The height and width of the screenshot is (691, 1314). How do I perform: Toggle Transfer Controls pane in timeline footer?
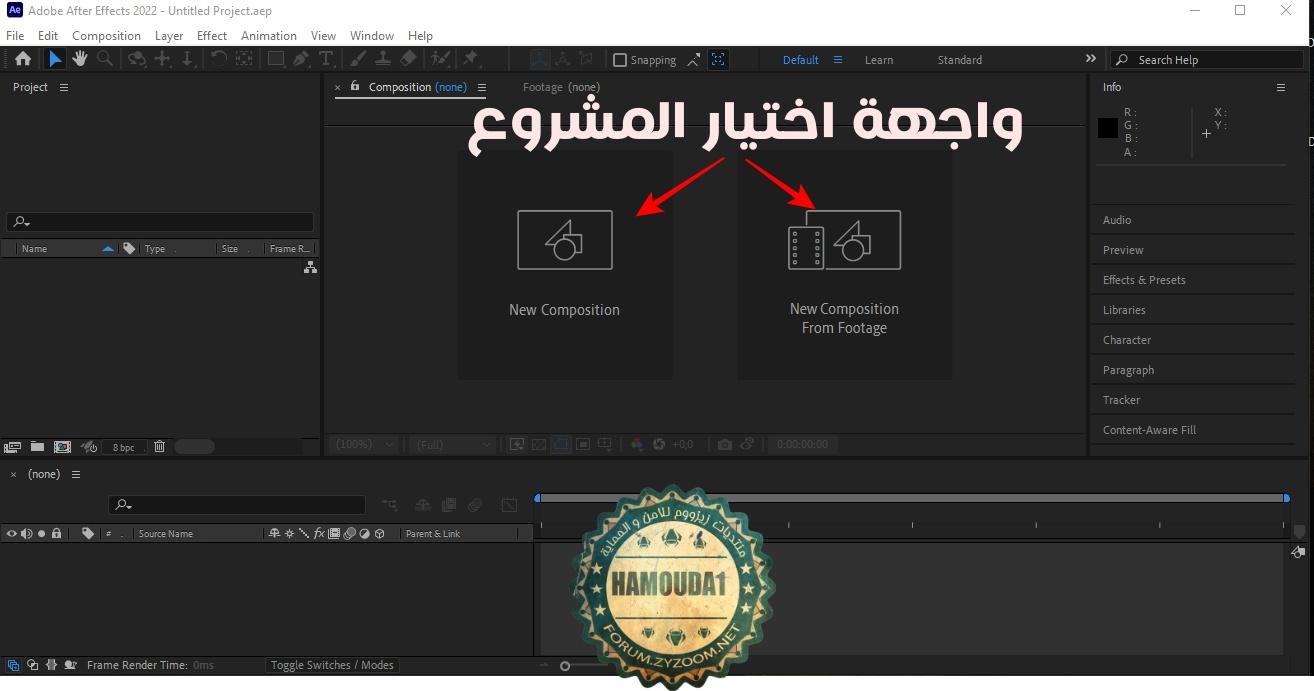(32, 665)
